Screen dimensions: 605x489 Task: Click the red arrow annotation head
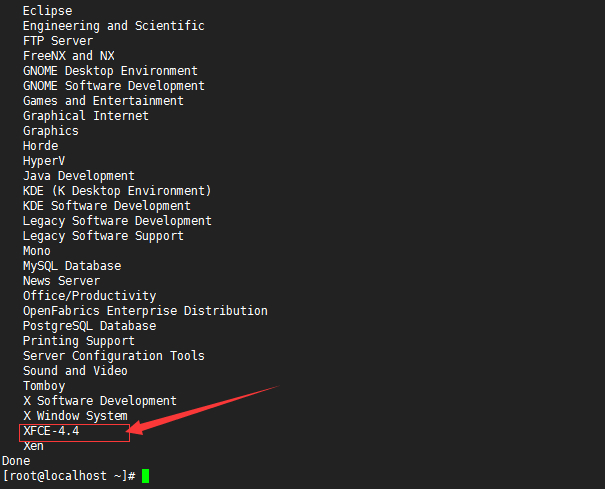tap(136, 428)
